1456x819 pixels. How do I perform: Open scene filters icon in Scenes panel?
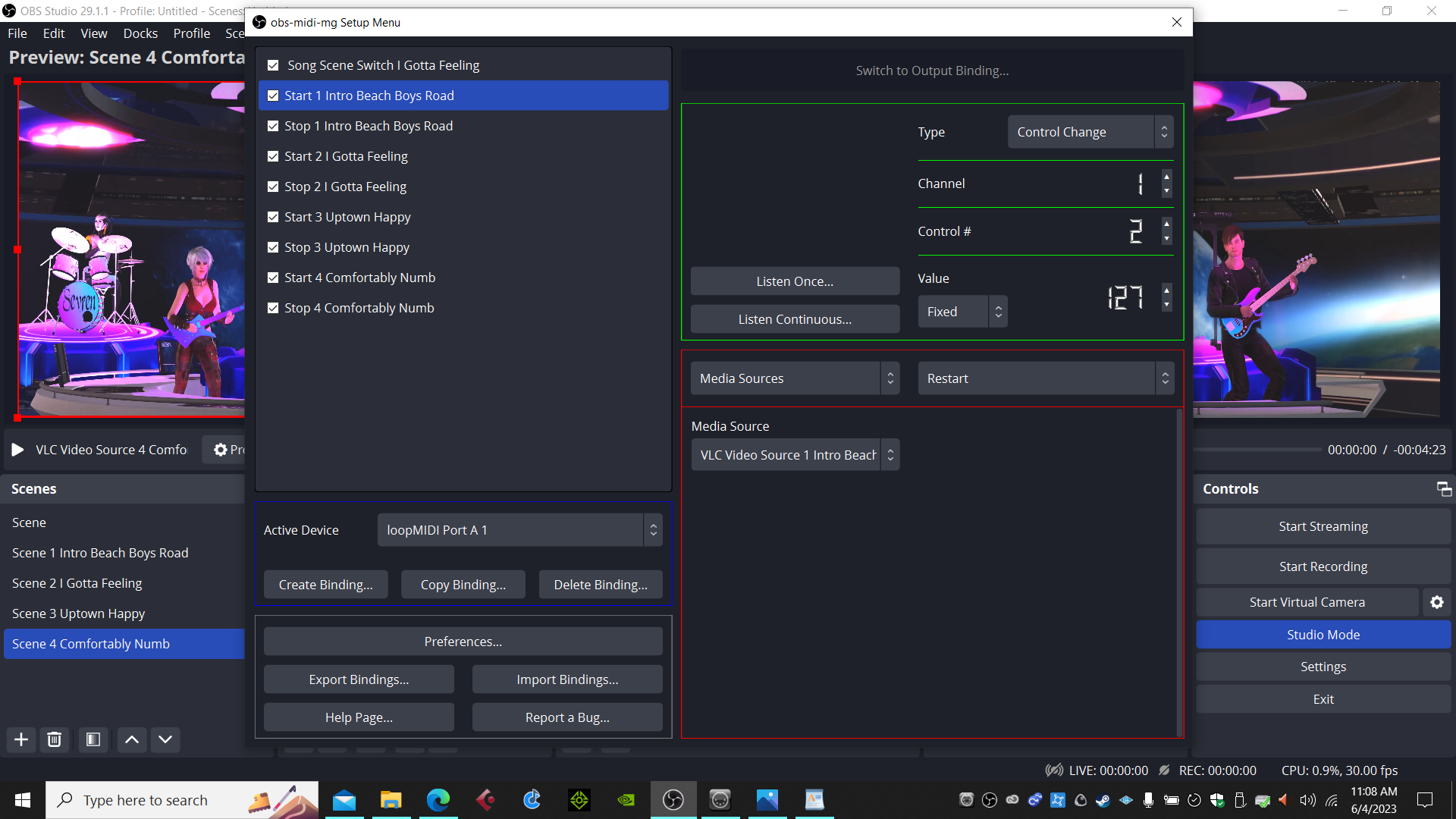pyautogui.click(x=93, y=739)
